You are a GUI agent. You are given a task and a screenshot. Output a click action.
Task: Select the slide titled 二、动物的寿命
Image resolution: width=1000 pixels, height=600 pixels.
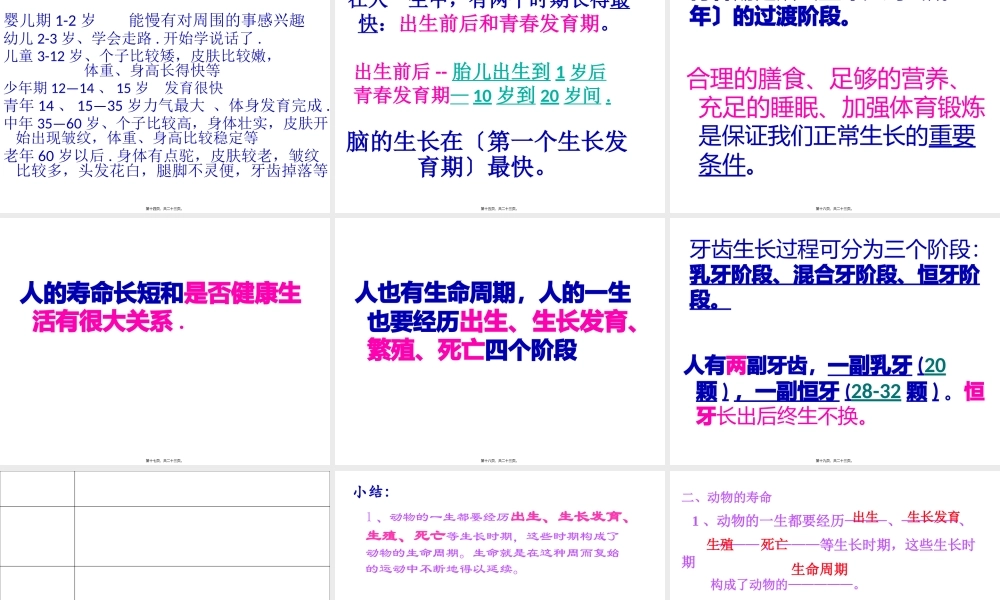[835, 535]
